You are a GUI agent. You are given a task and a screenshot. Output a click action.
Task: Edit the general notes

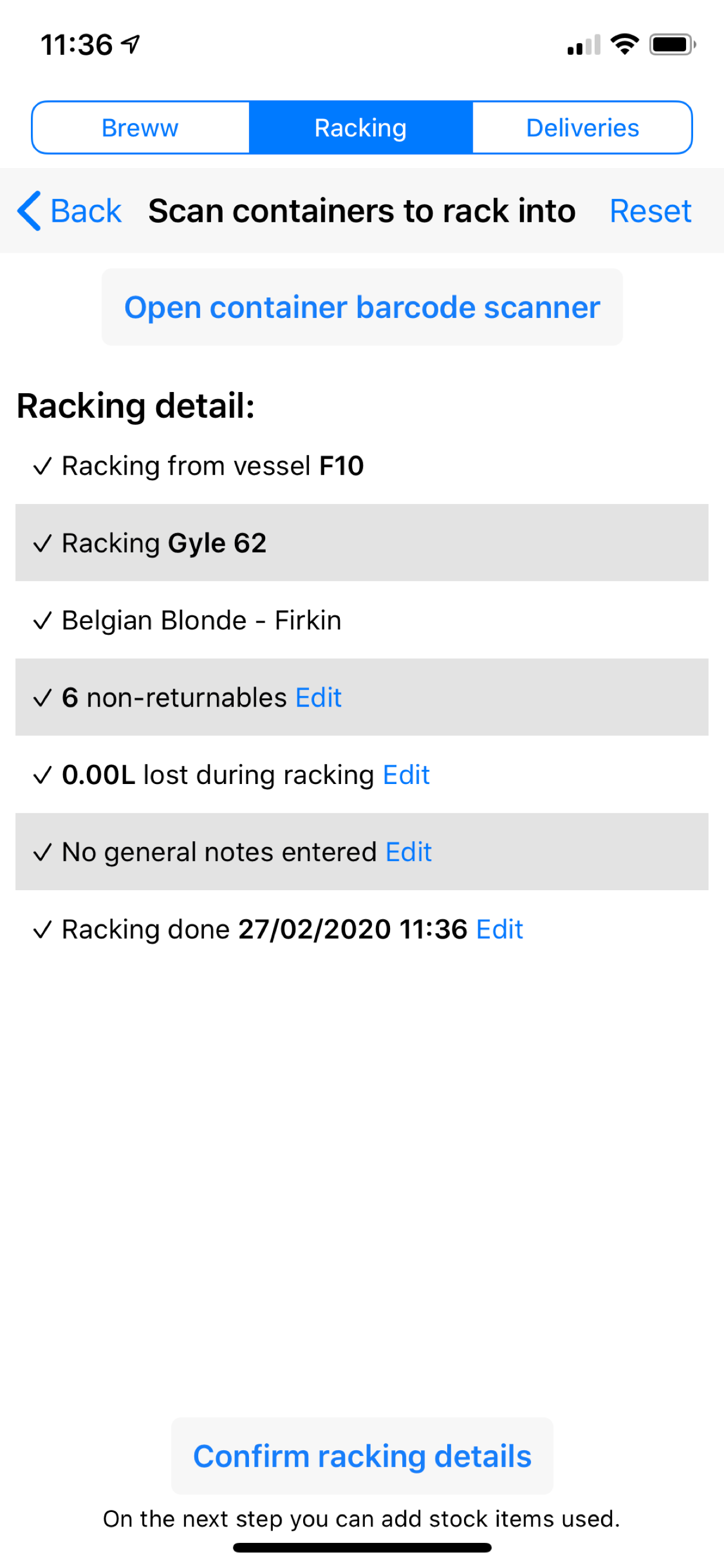408,852
